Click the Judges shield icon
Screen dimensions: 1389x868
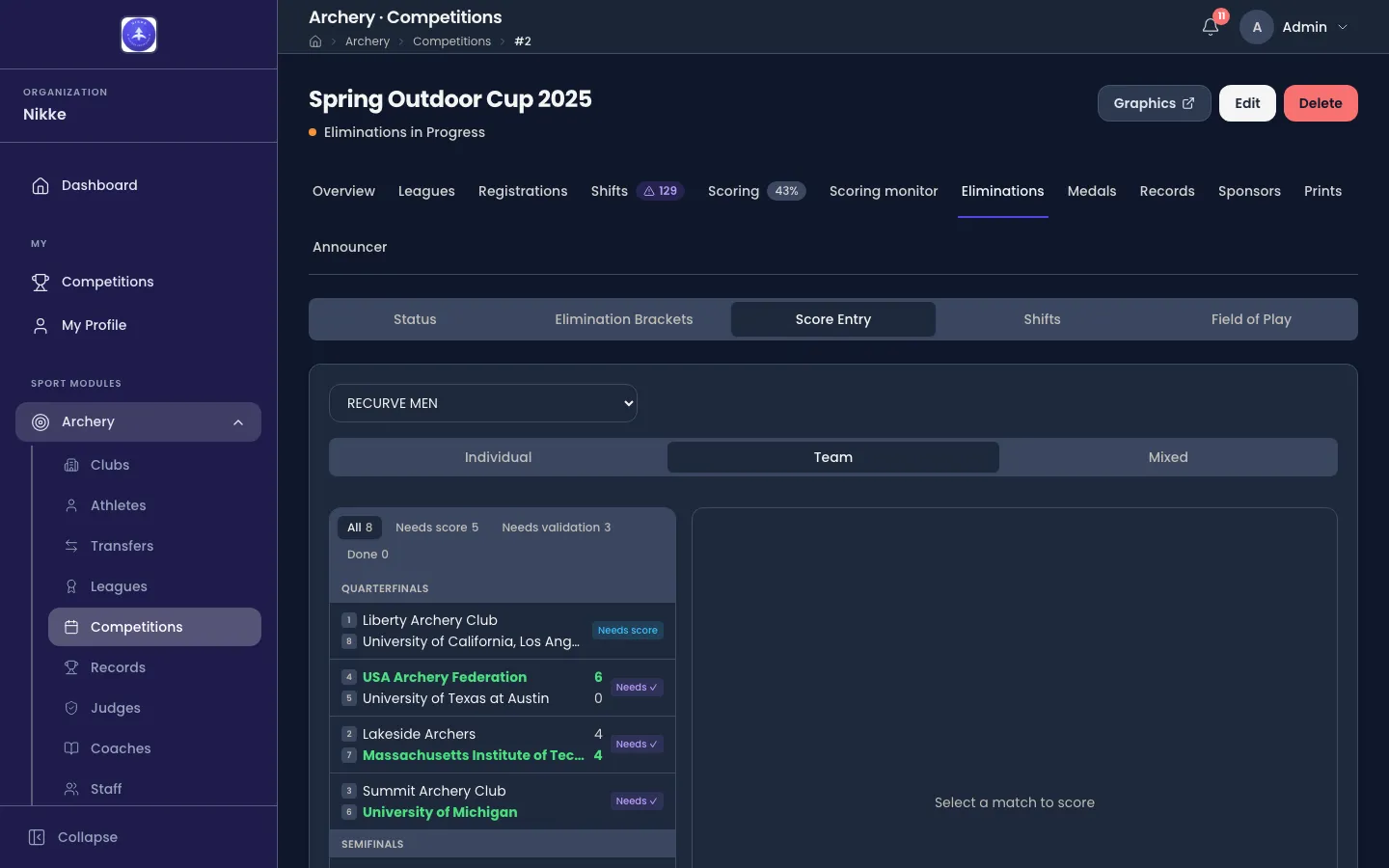tap(71, 708)
